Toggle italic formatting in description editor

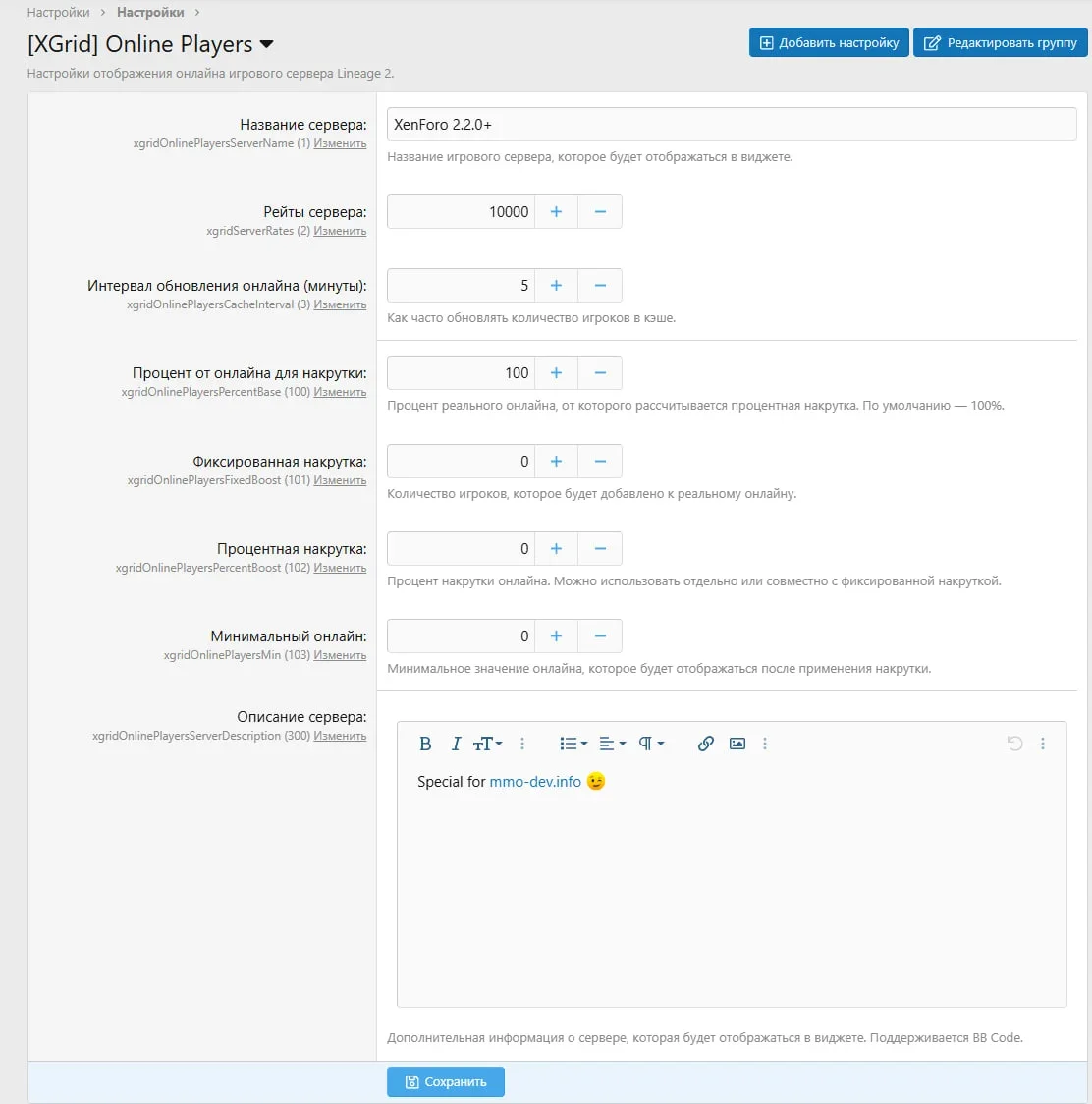click(456, 744)
